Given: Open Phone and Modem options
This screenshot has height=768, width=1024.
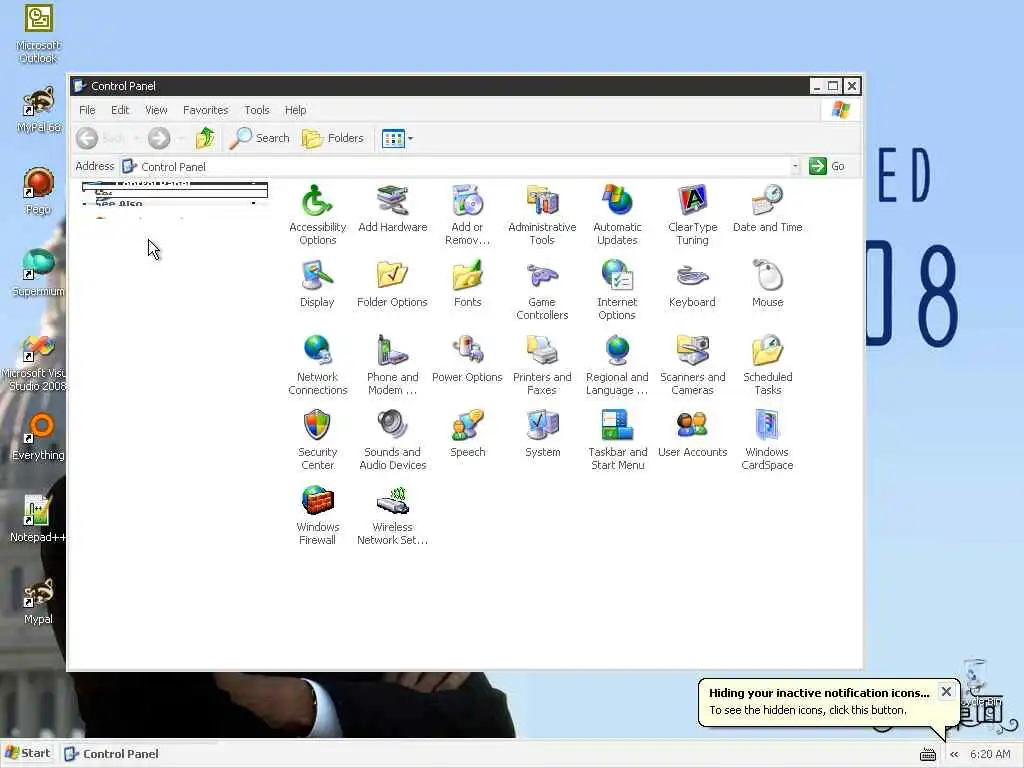Looking at the screenshot, I should click(x=392, y=364).
